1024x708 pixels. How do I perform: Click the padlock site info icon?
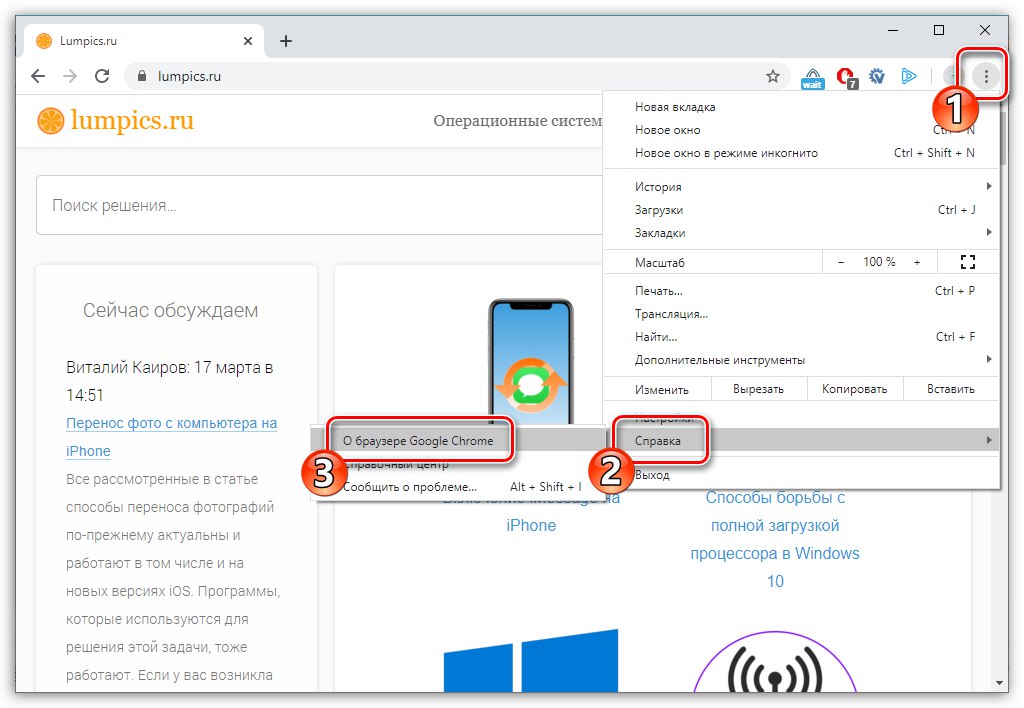tap(142, 76)
